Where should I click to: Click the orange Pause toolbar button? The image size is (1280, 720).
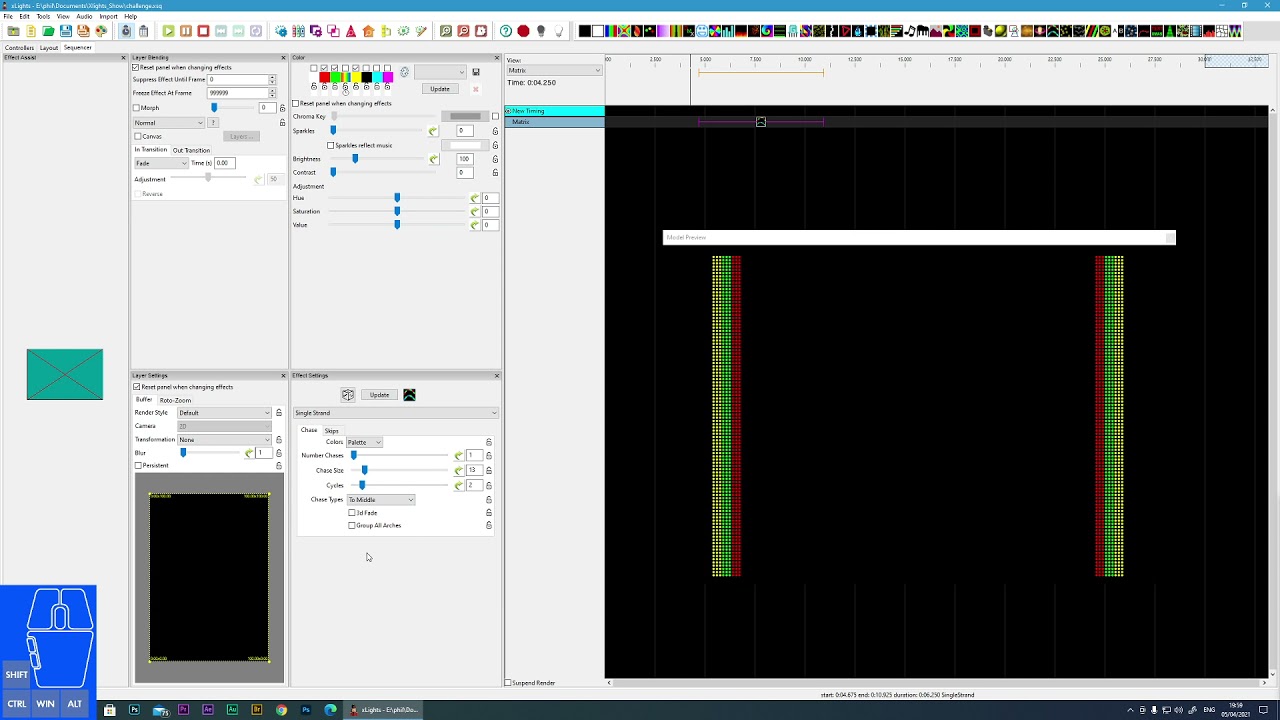(186, 31)
